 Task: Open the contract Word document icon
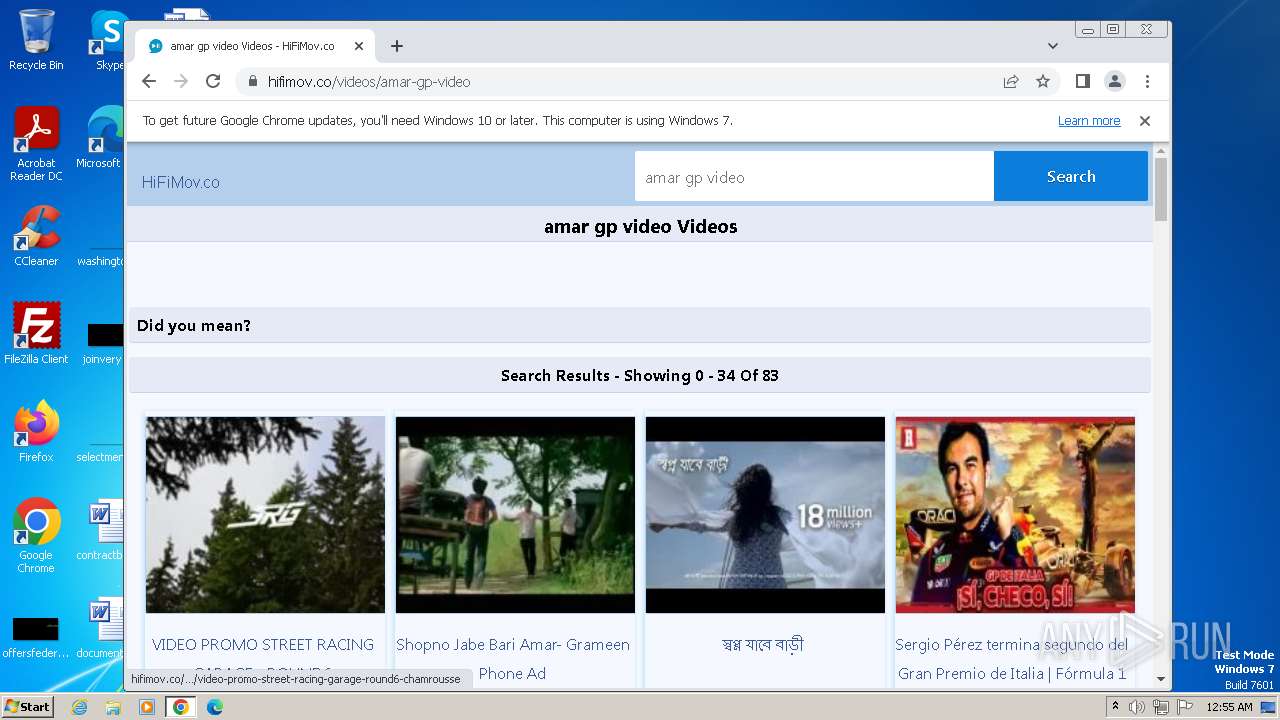[x=102, y=531]
